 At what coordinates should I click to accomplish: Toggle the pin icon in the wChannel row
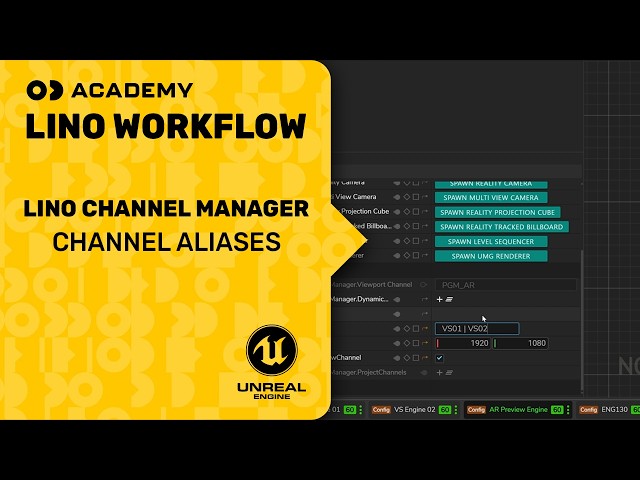click(397, 358)
